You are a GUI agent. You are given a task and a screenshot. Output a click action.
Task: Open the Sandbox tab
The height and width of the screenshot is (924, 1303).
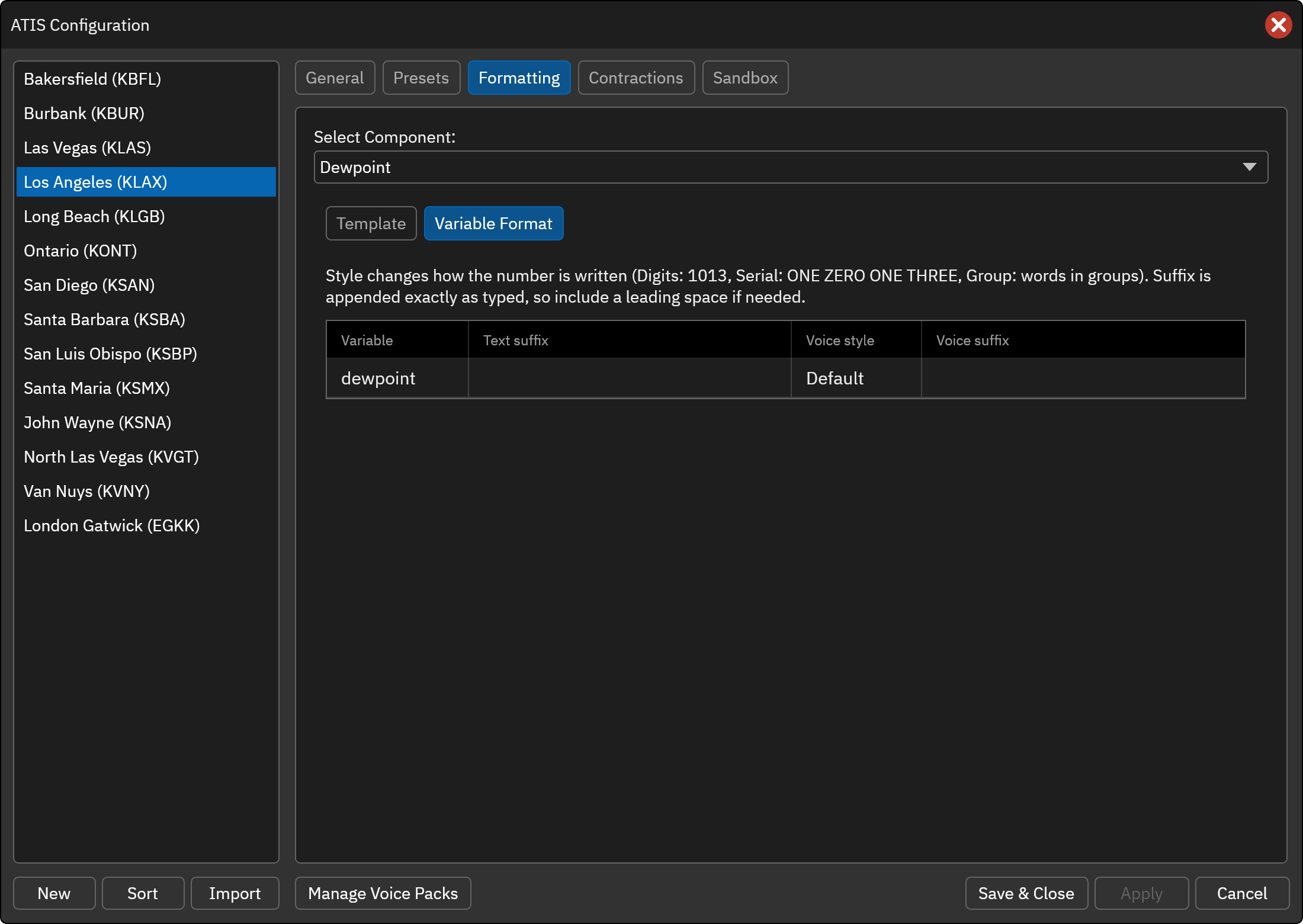[x=745, y=78]
